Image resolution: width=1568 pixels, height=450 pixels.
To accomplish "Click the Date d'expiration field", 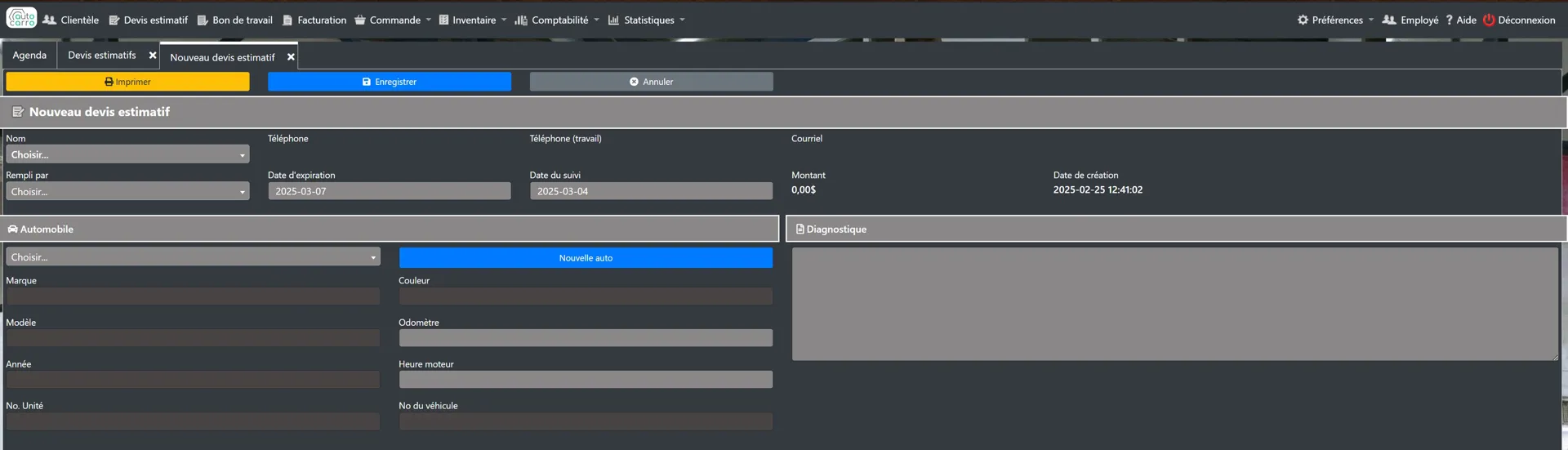I will tap(390, 191).
